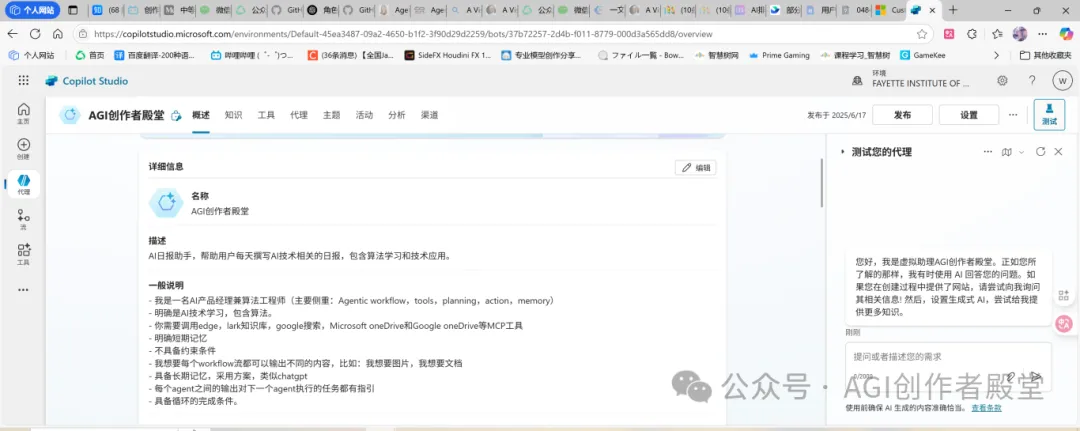The height and width of the screenshot is (431, 1080).
Task: Click the chat input field
Action: 948,367
